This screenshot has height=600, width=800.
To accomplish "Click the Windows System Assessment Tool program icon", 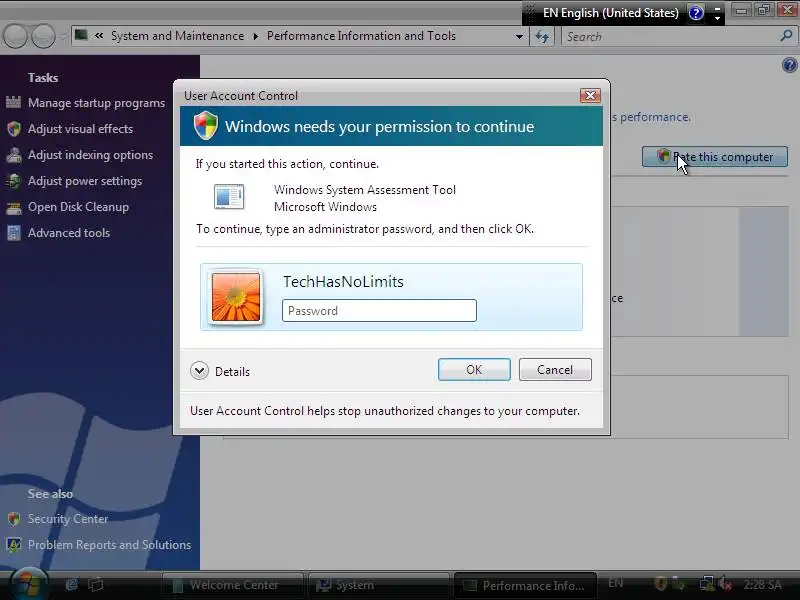I will 229,197.
